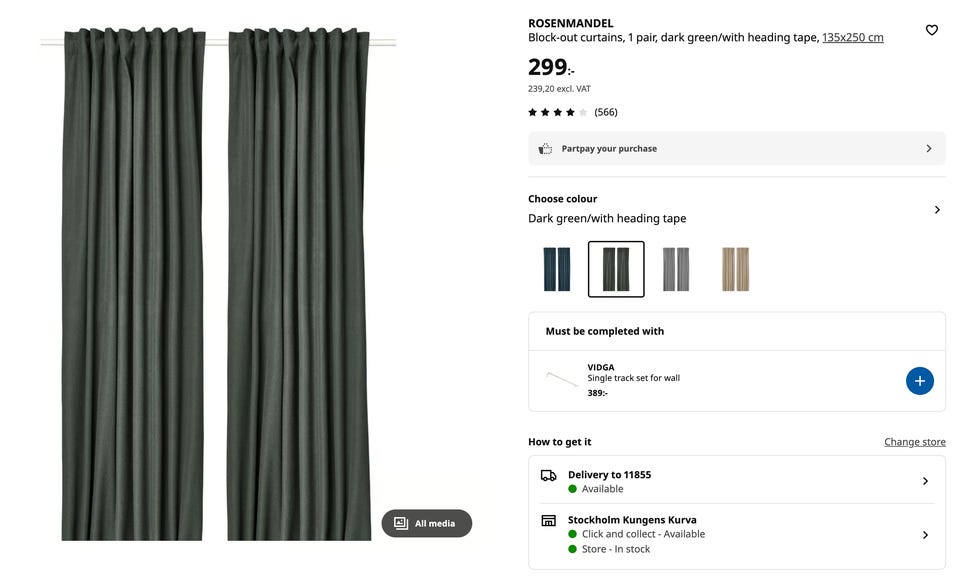Click the Partpay hand icon
Screen dimensions: 960x577
tap(545, 149)
